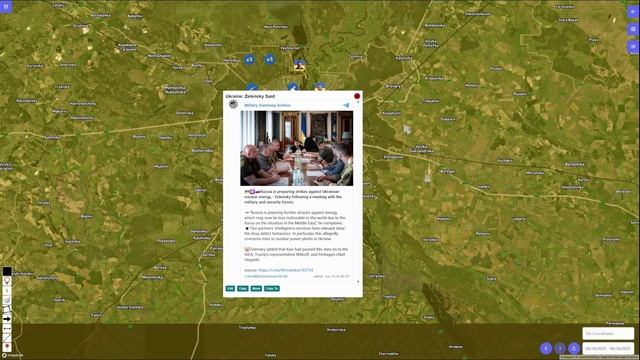Open the date range field at bottom right
Viewport: 640px width, 360px height.
click(608, 349)
